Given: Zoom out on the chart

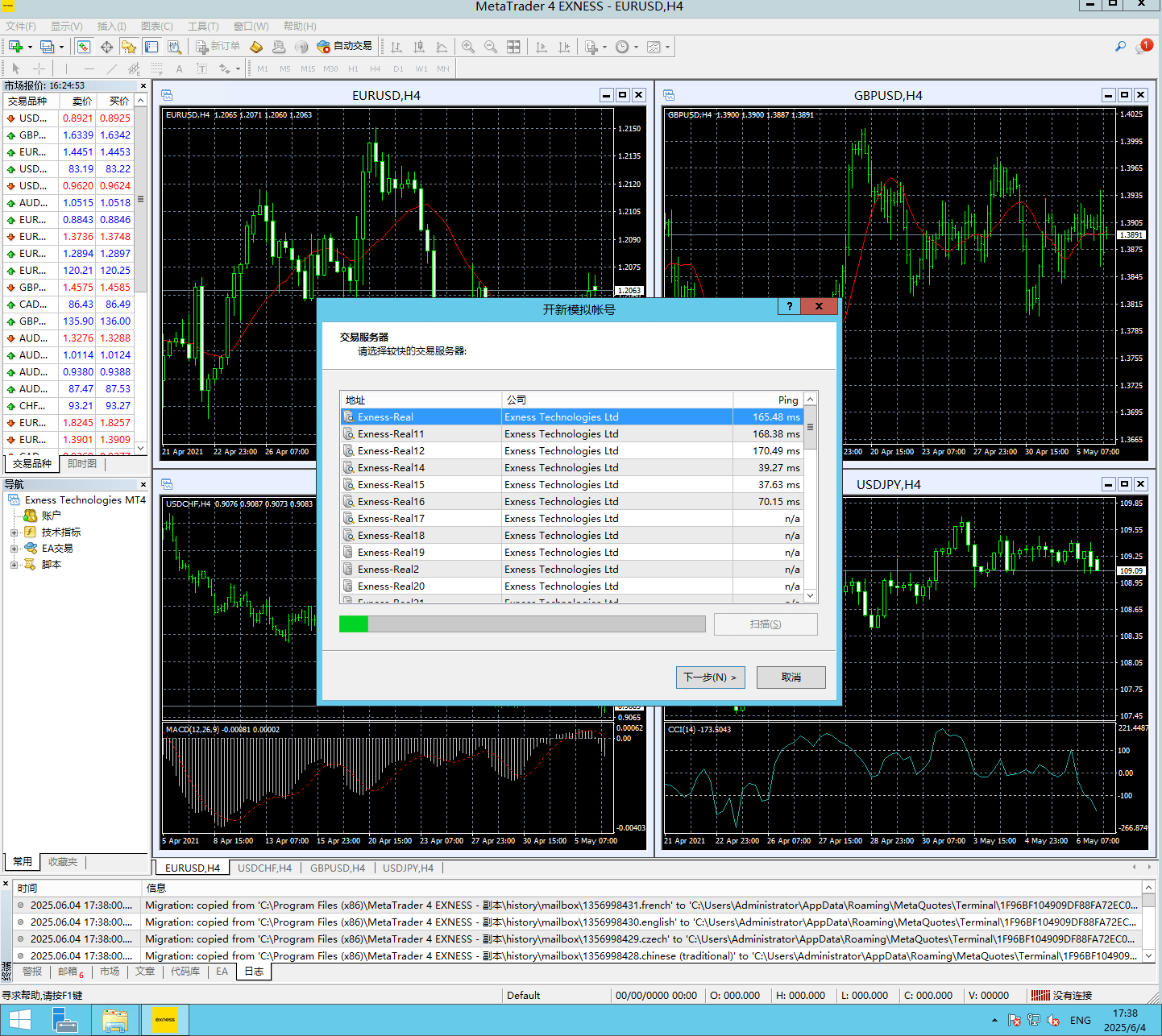Looking at the screenshot, I should click(491, 47).
